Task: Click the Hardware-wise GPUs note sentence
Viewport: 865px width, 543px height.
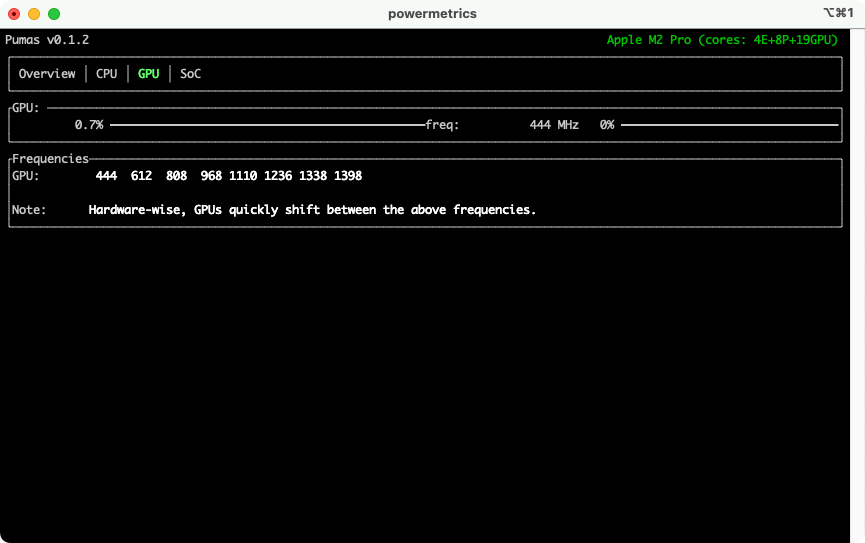Action: (312, 210)
